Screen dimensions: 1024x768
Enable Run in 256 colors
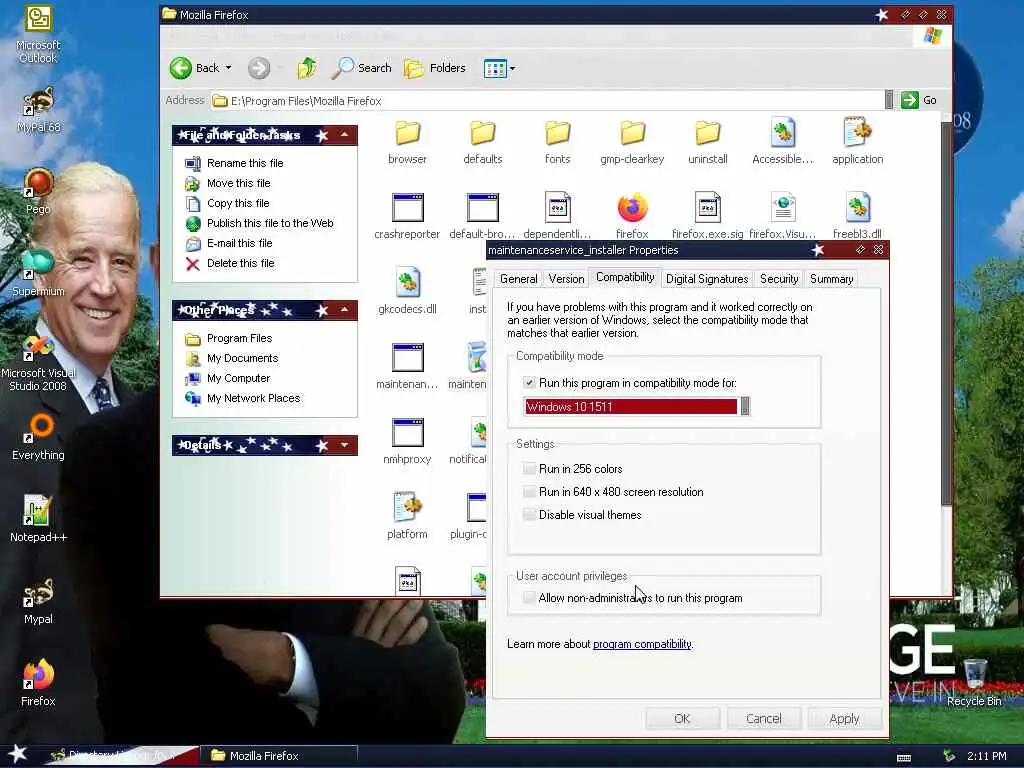(529, 468)
